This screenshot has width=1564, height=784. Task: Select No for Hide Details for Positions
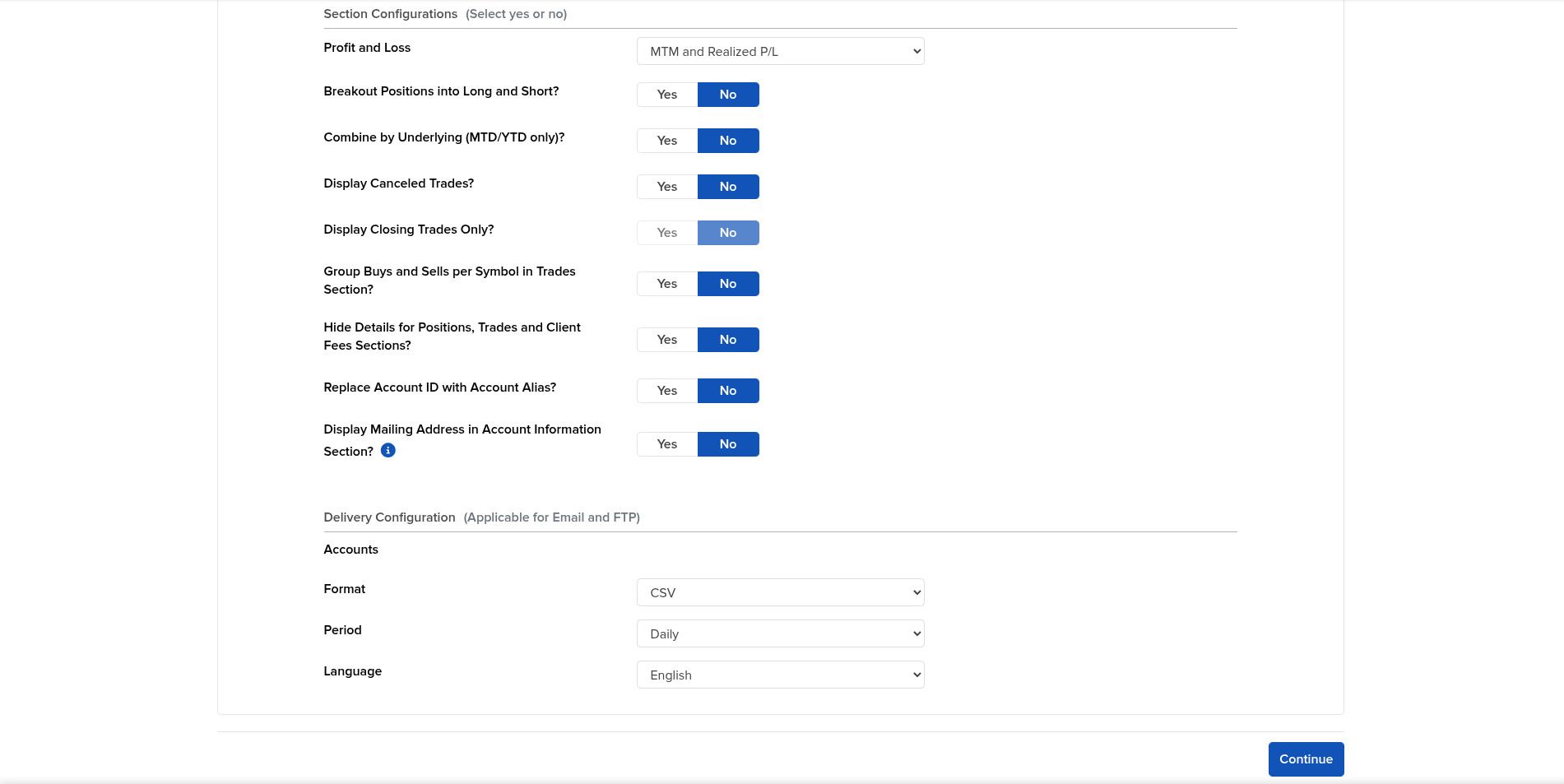[x=728, y=340]
